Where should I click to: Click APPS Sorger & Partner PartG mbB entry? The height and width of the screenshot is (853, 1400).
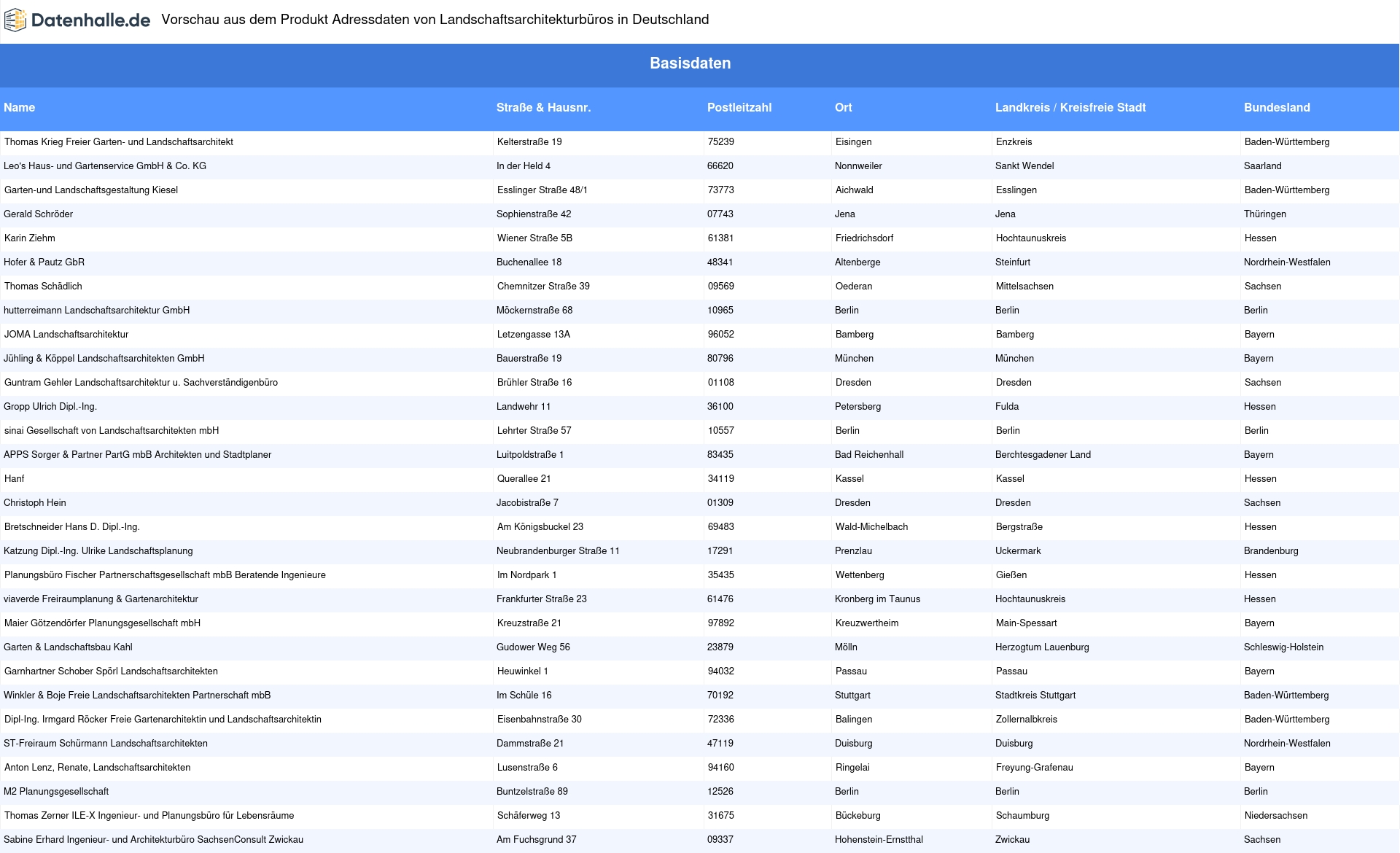click(x=137, y=455)
